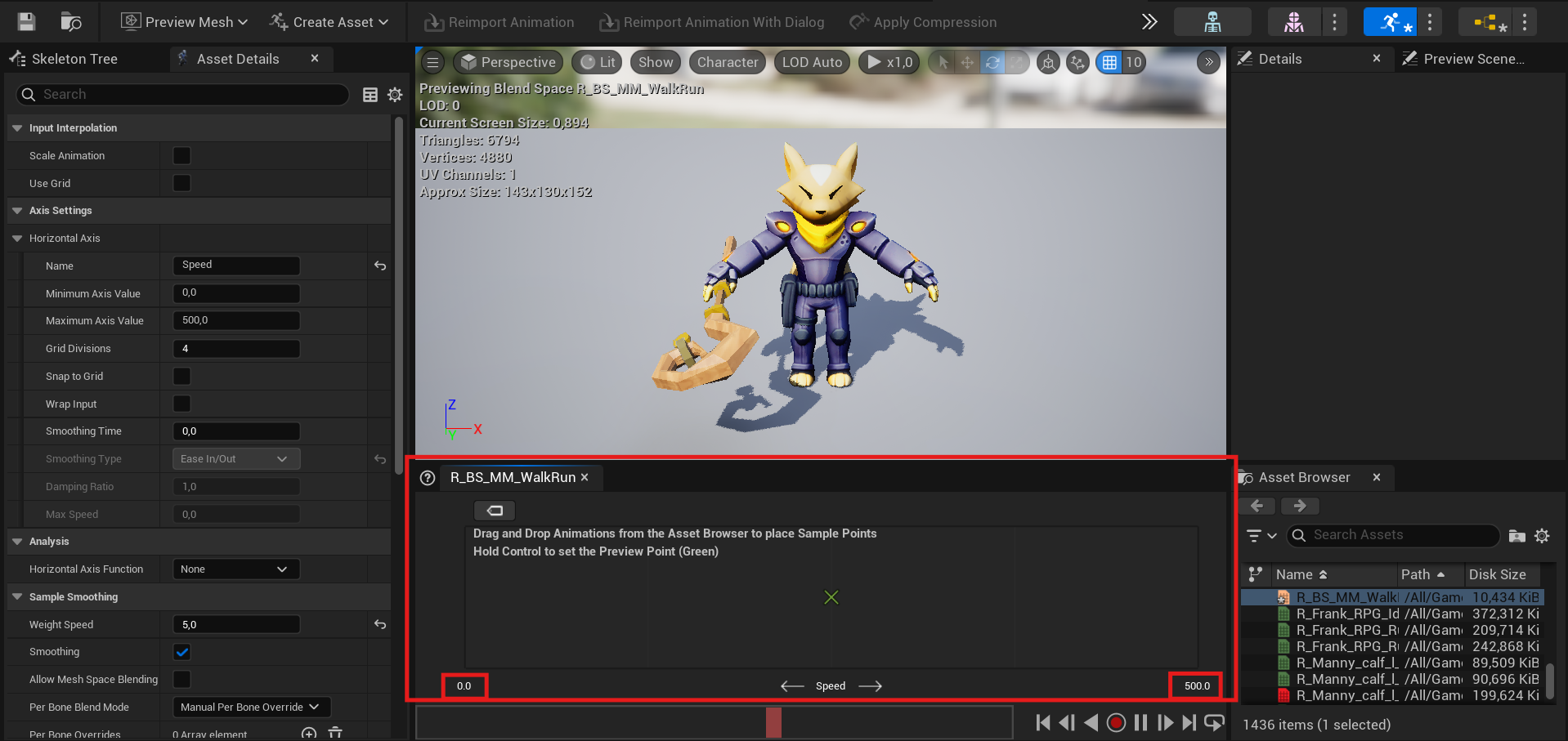Click Apply Compression

pyautogui.click(x=923, y=22)
